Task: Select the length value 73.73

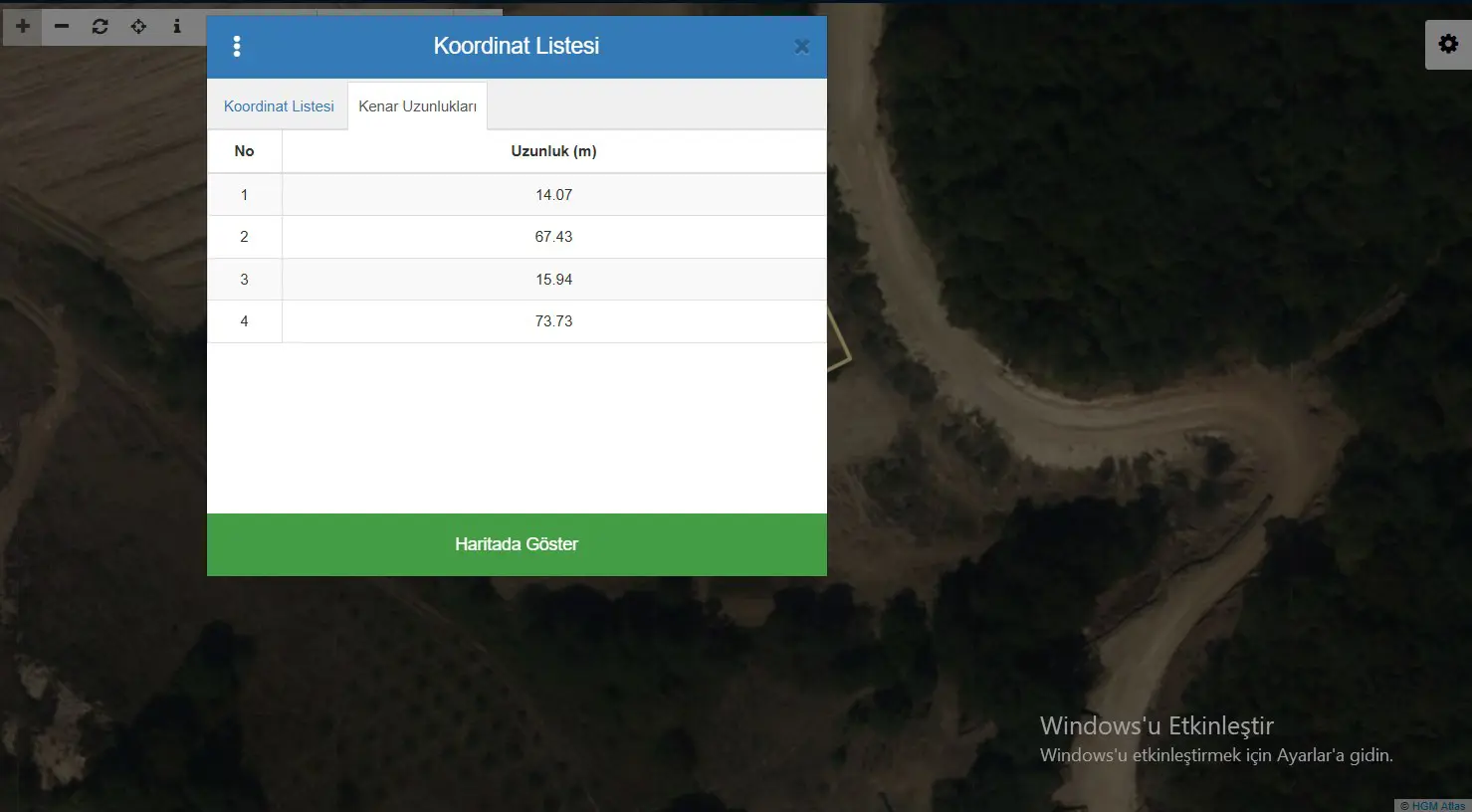Action: point(554,321)
